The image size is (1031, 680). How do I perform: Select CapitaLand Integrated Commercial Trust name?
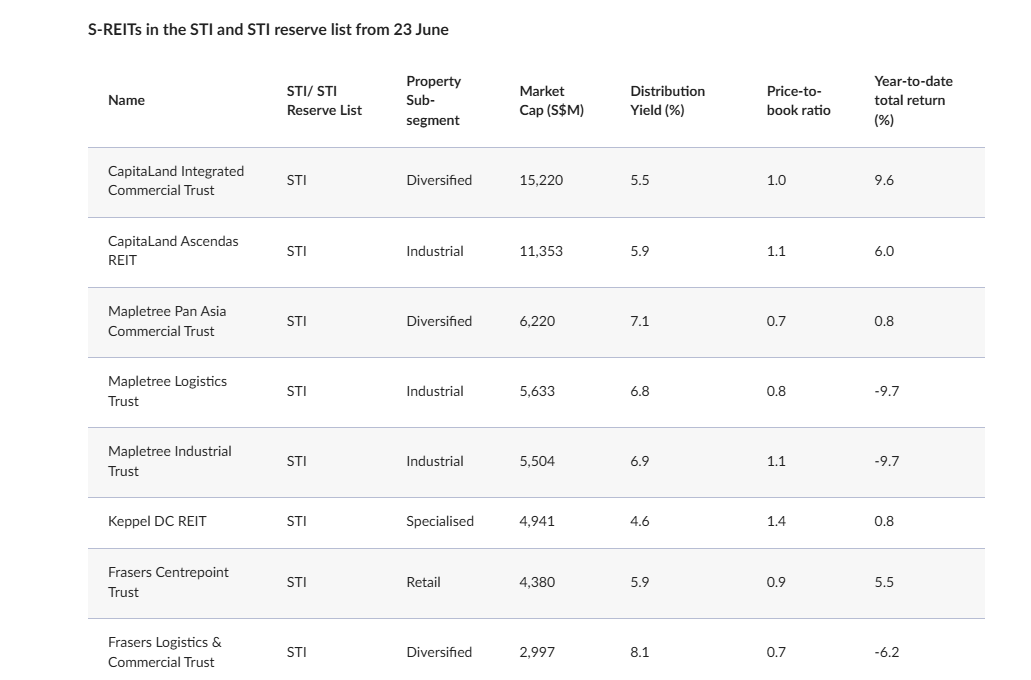point(176,181)
